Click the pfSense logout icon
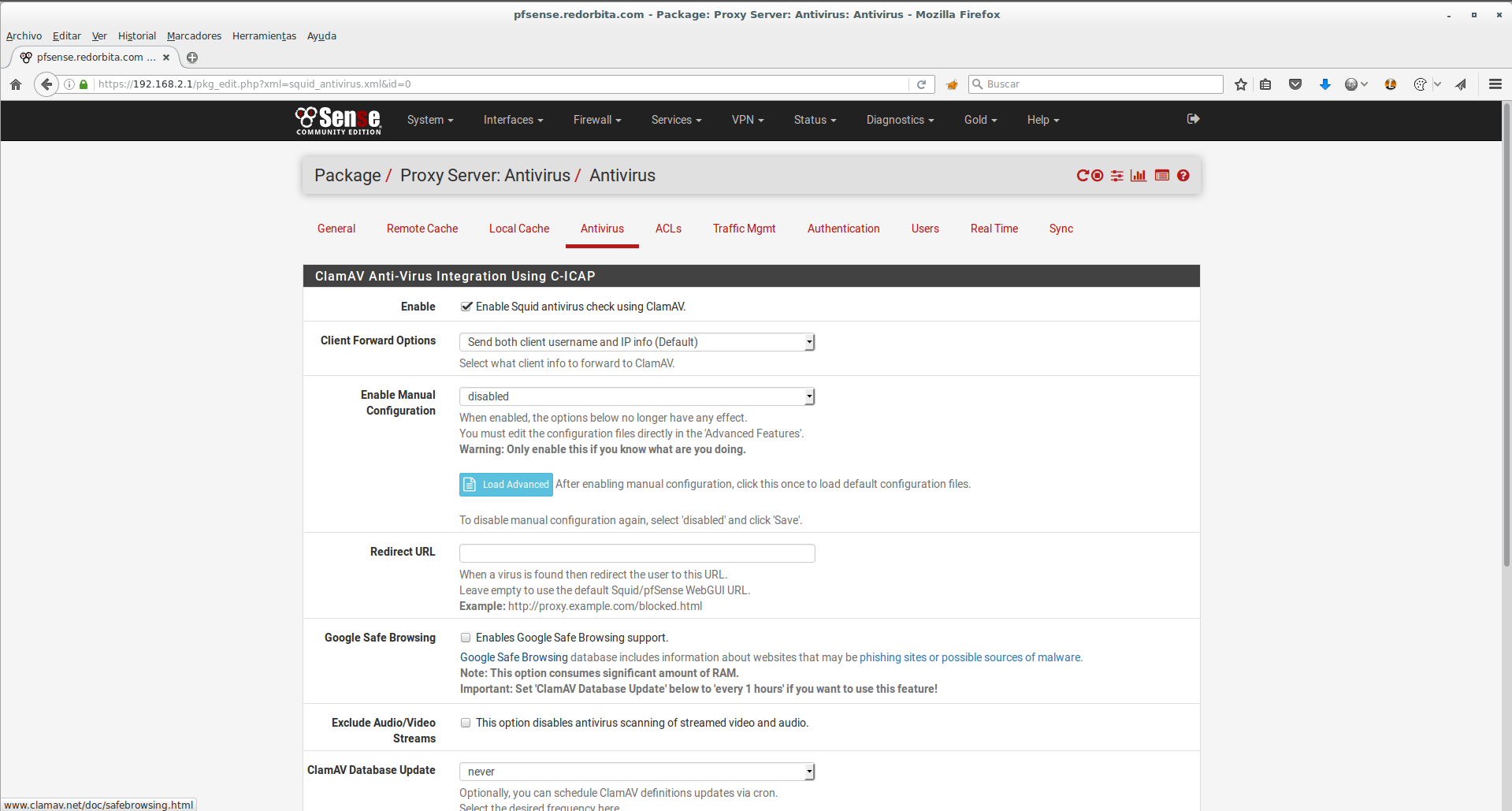1512x811 pixels. pyautogui.click(x=1193, y=119)
